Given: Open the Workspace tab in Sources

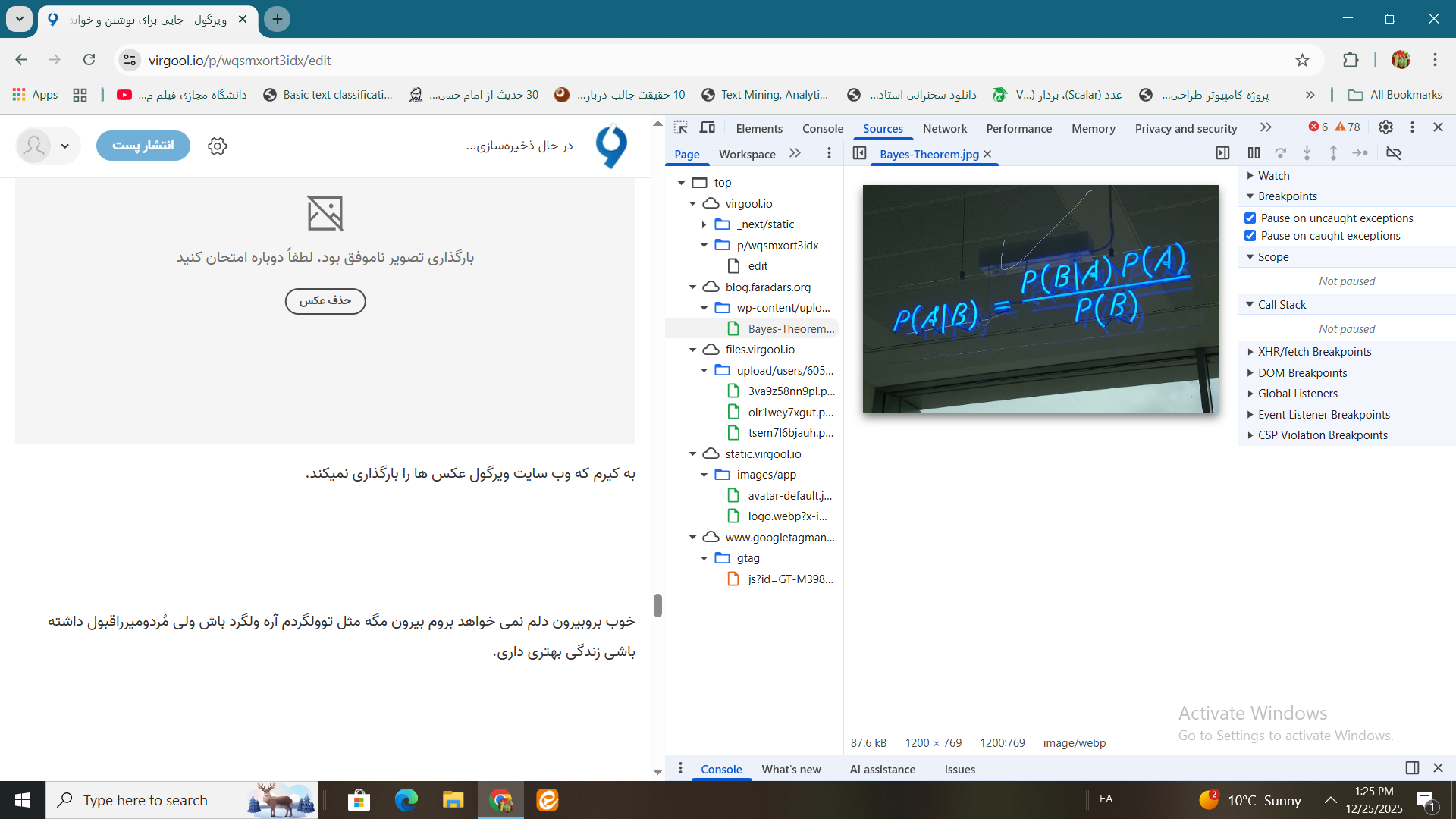Looking at the screenshot, I should click(746, 154).
